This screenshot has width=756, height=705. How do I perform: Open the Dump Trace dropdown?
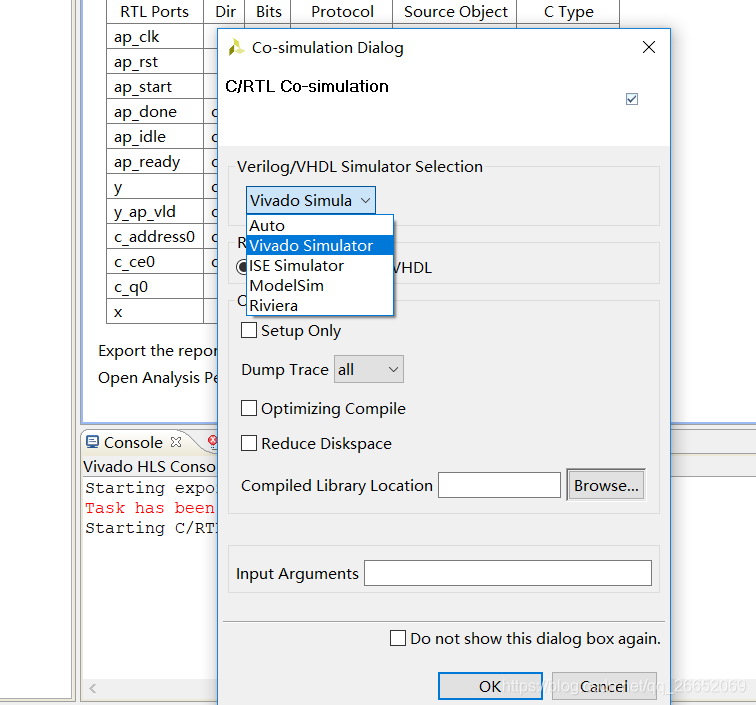(369, 369)
